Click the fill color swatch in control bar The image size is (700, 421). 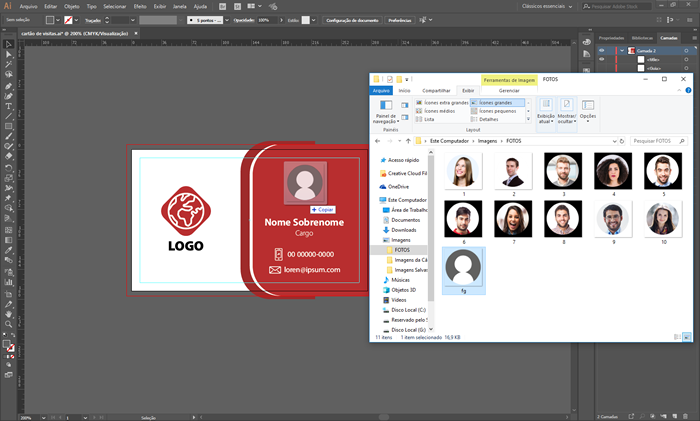50,20
